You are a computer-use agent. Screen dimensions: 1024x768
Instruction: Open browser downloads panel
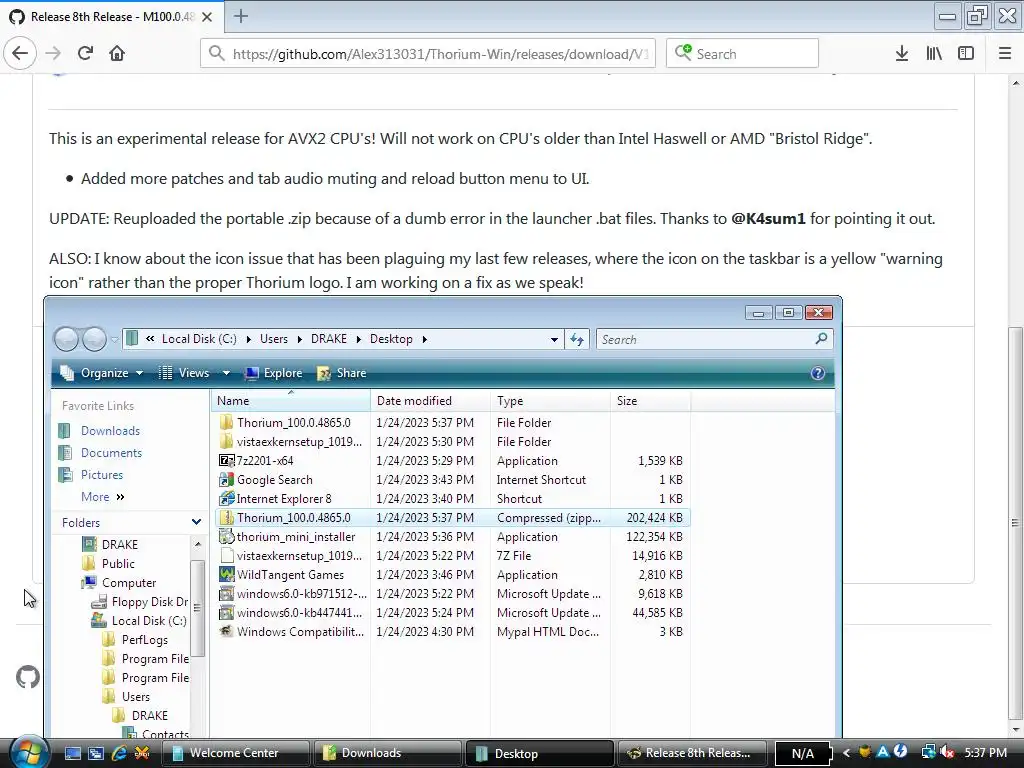coord(902,54)
